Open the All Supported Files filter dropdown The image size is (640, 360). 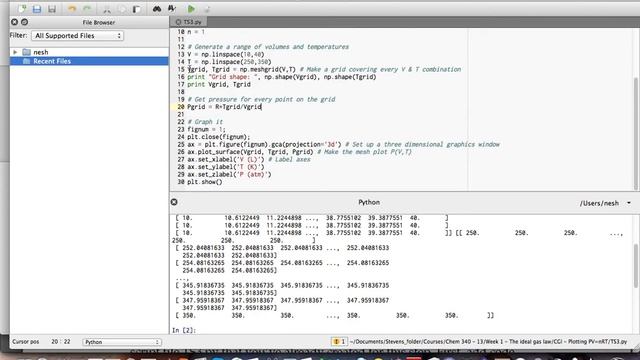(78, 36)
